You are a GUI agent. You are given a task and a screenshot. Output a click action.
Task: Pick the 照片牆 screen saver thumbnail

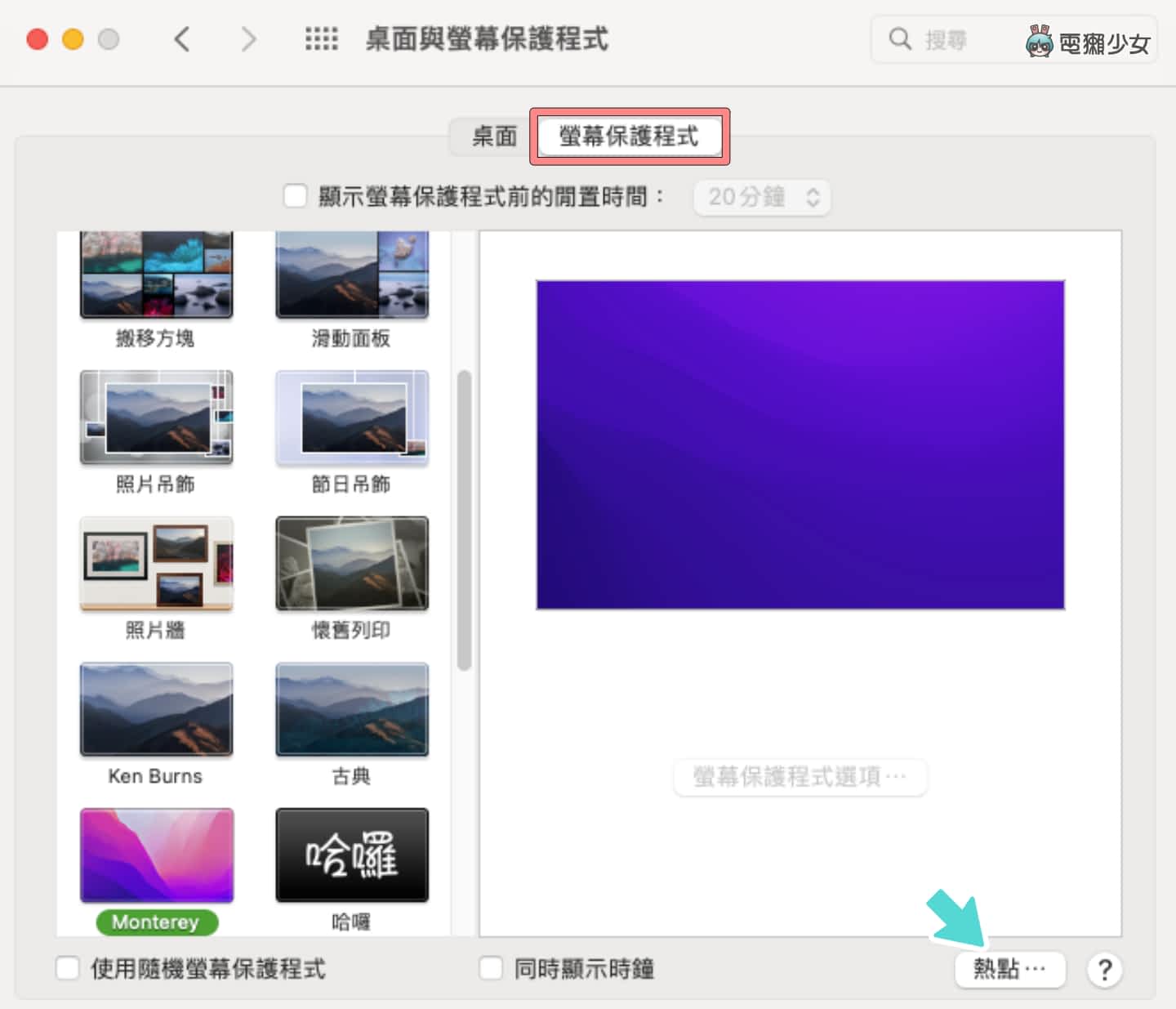point(156,564)
